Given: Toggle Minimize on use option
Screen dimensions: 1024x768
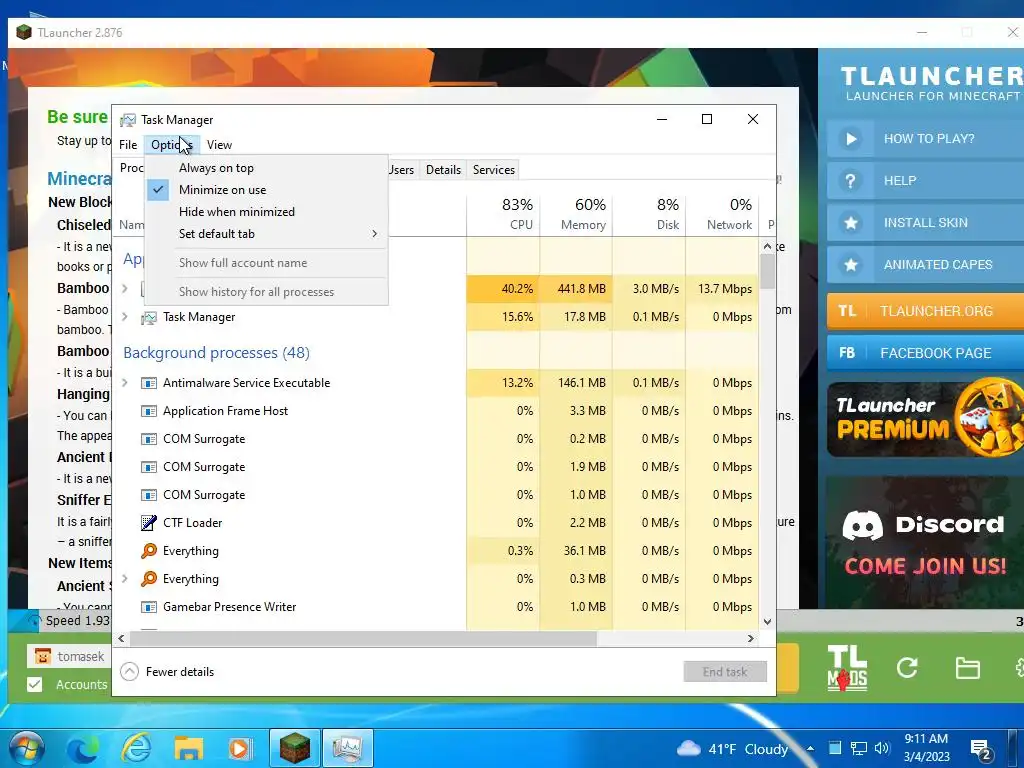Looking at the screenshot, I should 266,190.
